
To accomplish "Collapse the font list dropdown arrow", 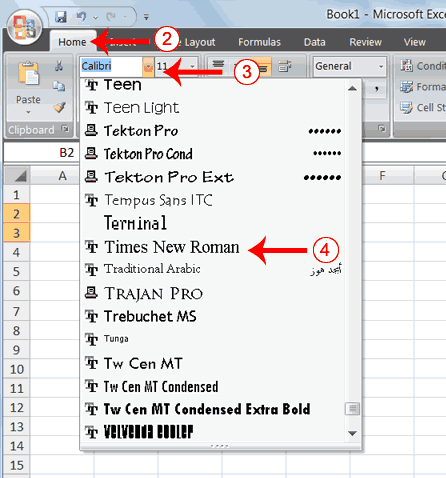I will 148,66.
